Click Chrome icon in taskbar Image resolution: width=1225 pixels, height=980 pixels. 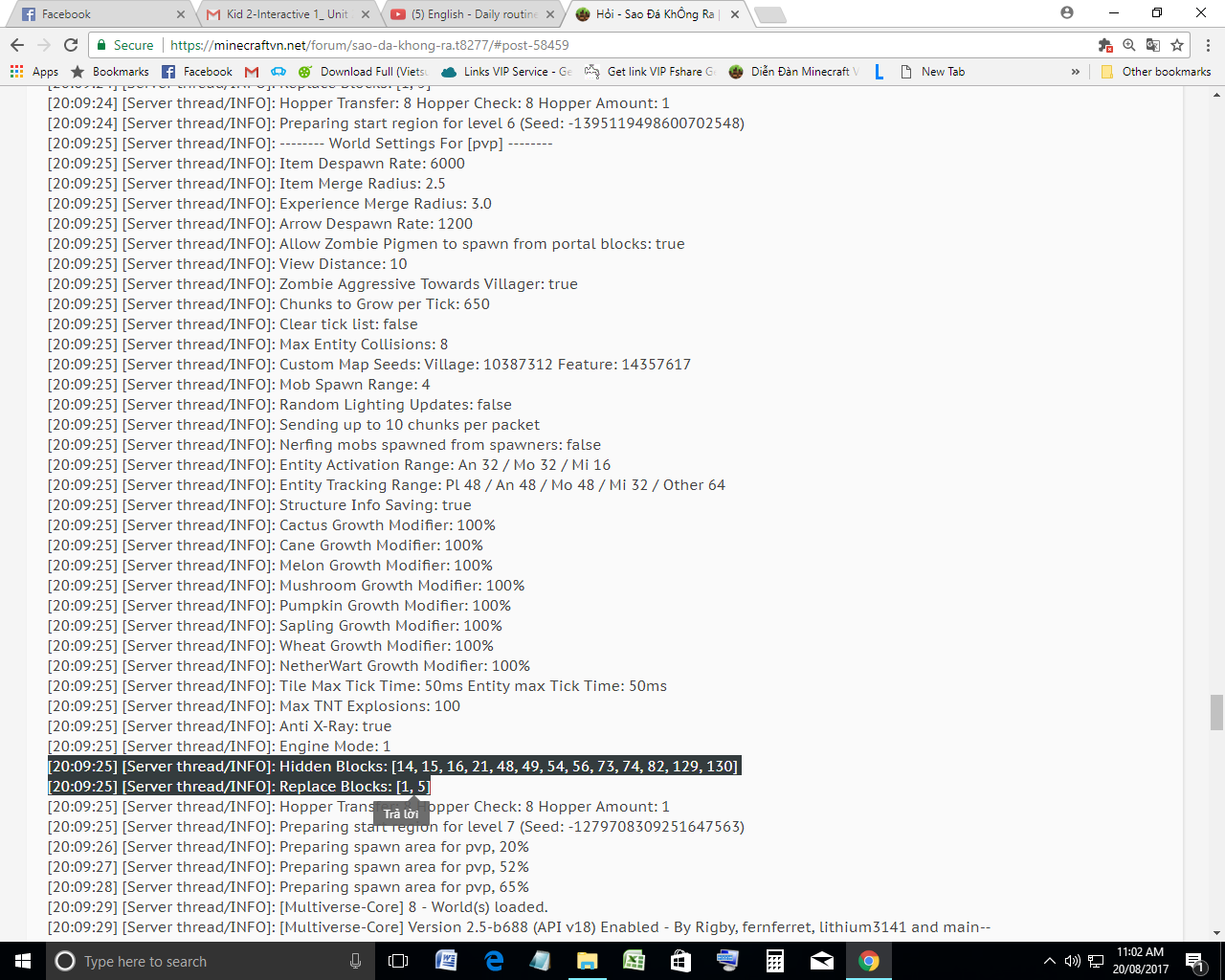869,961
